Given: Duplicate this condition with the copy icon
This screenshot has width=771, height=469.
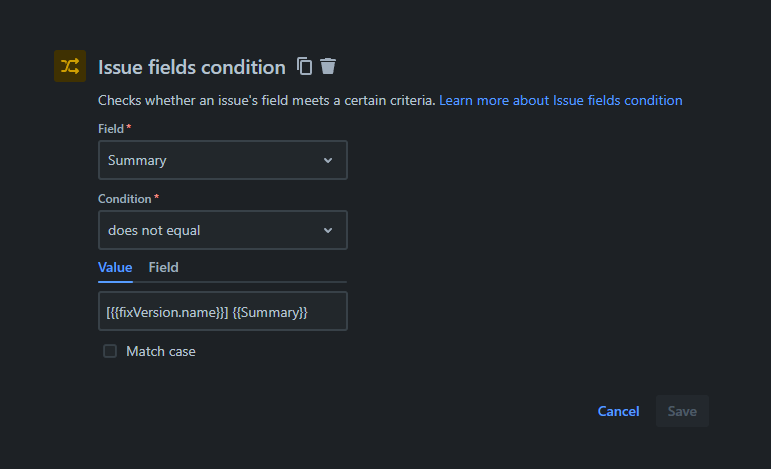Looking at the screenshot, I should [x=305, y=67].
